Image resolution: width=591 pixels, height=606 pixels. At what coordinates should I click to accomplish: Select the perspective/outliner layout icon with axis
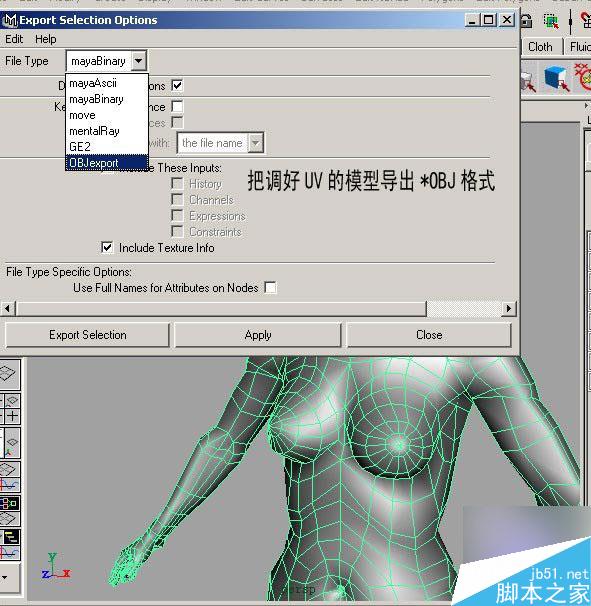tap(11, 443)
